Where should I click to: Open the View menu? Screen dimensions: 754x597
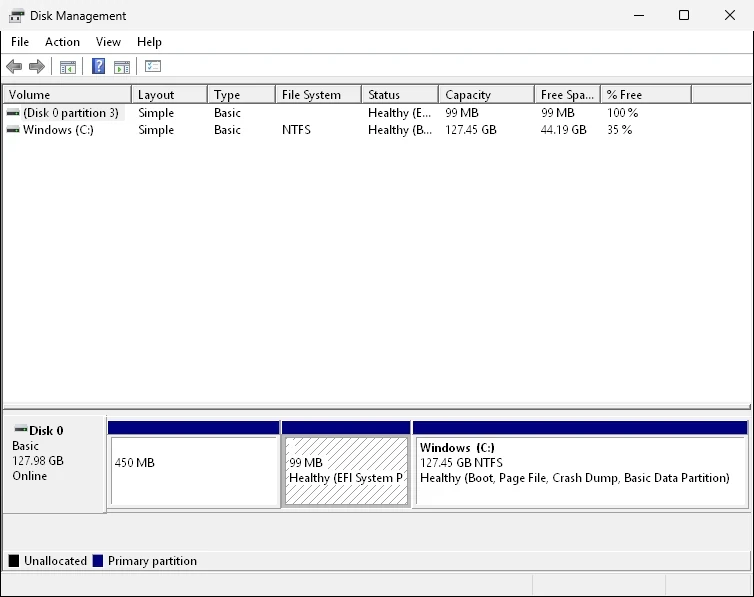coord(108,42)
